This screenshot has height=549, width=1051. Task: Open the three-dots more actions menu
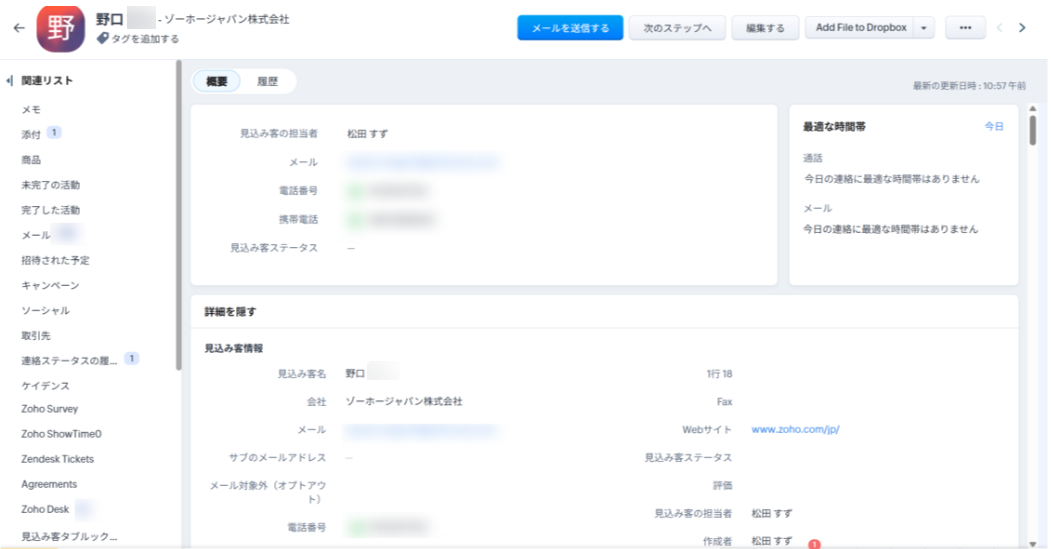pos(965,28)
